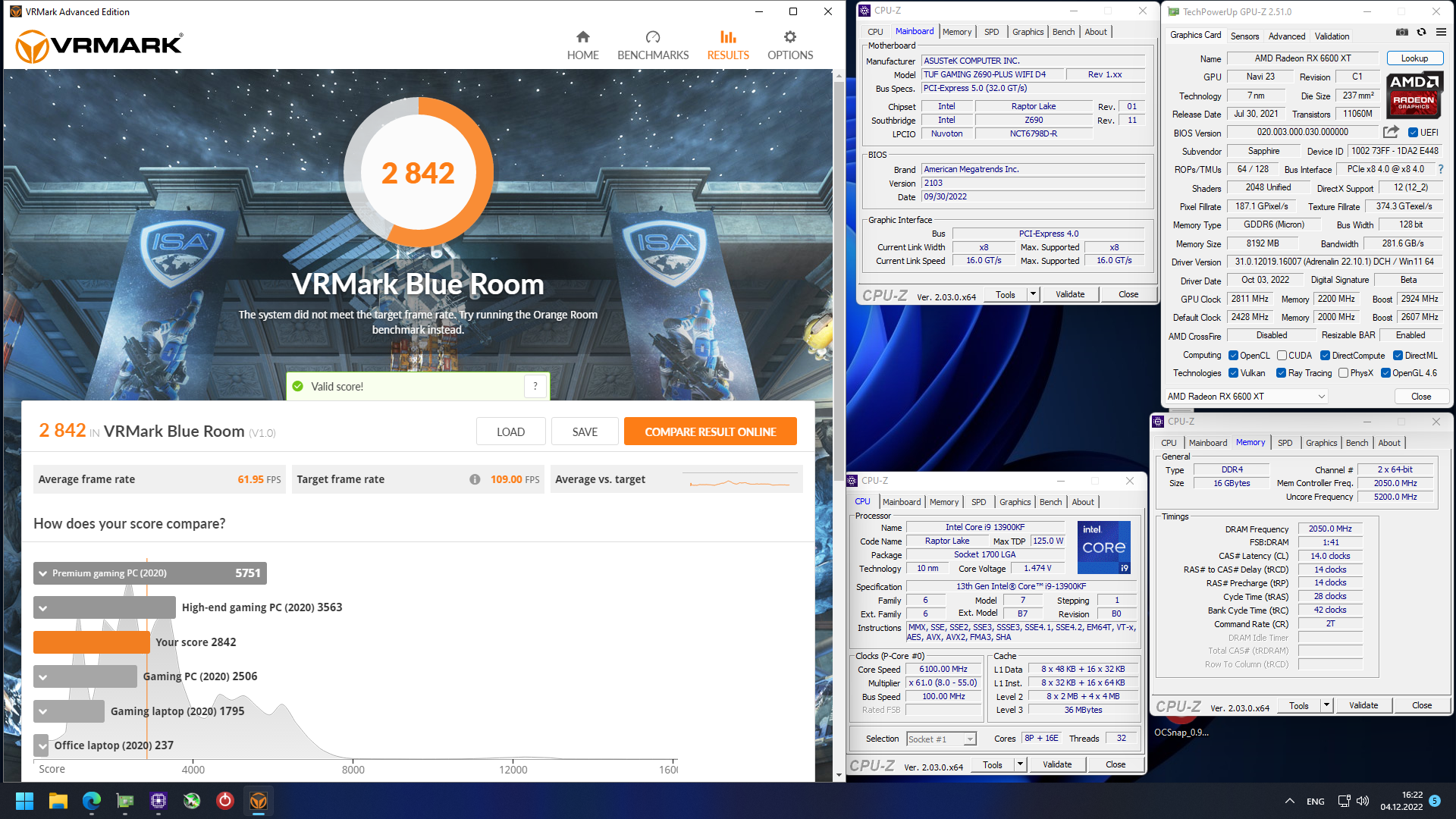The height and width of the screenshot is (819, 1456).
Task: Click the SAVE button in VRMark
Action: 585,431
